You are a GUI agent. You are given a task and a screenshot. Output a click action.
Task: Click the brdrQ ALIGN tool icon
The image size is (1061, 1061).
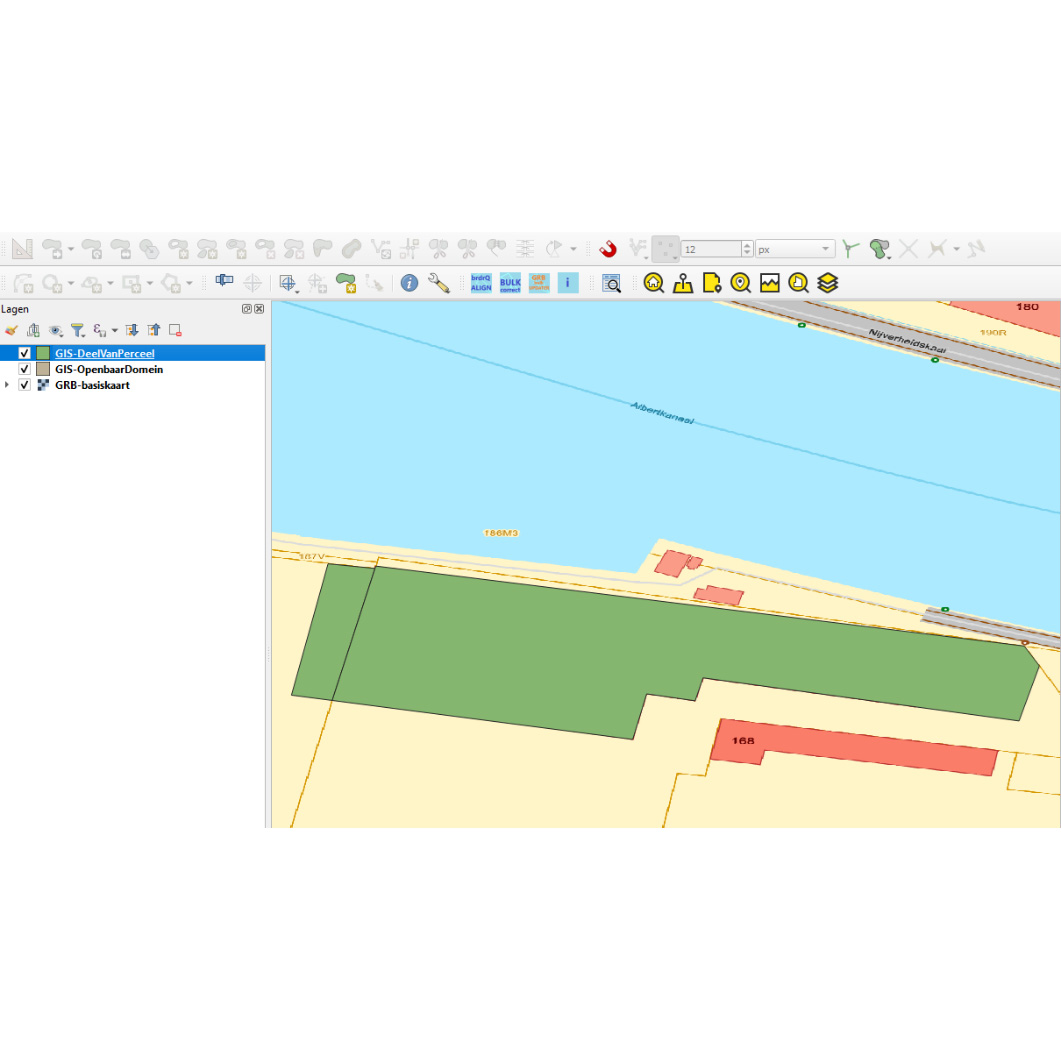click(x=481, y=283)
